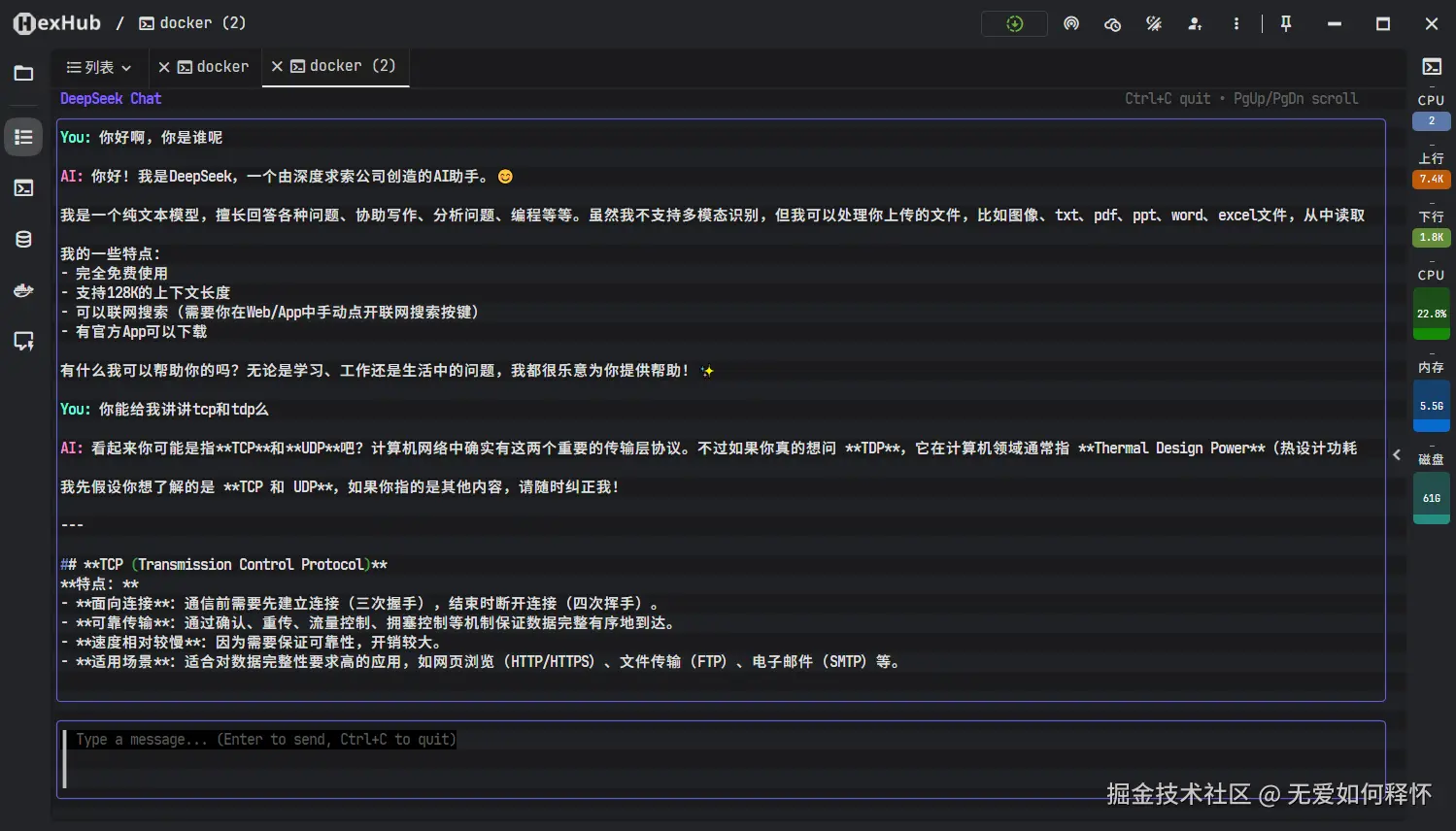This screenshot has width=1456, height=831.
Task: Close the HexHub window
Action: tap(1432, 23)
